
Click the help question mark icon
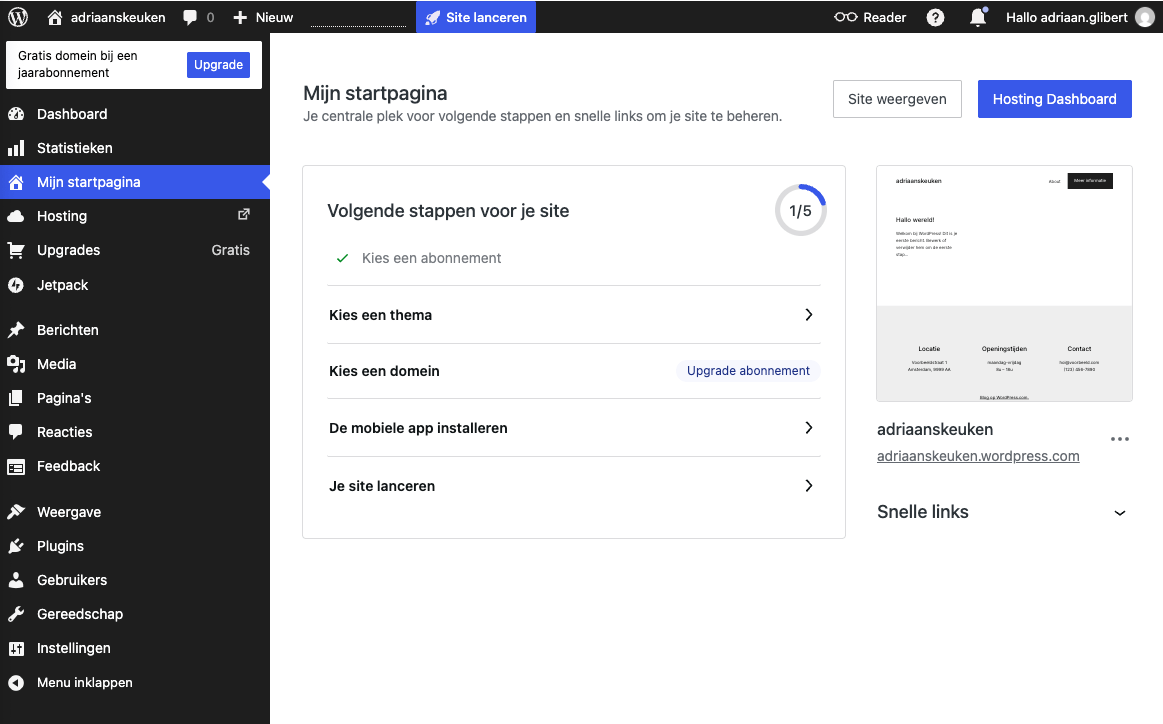935,17
